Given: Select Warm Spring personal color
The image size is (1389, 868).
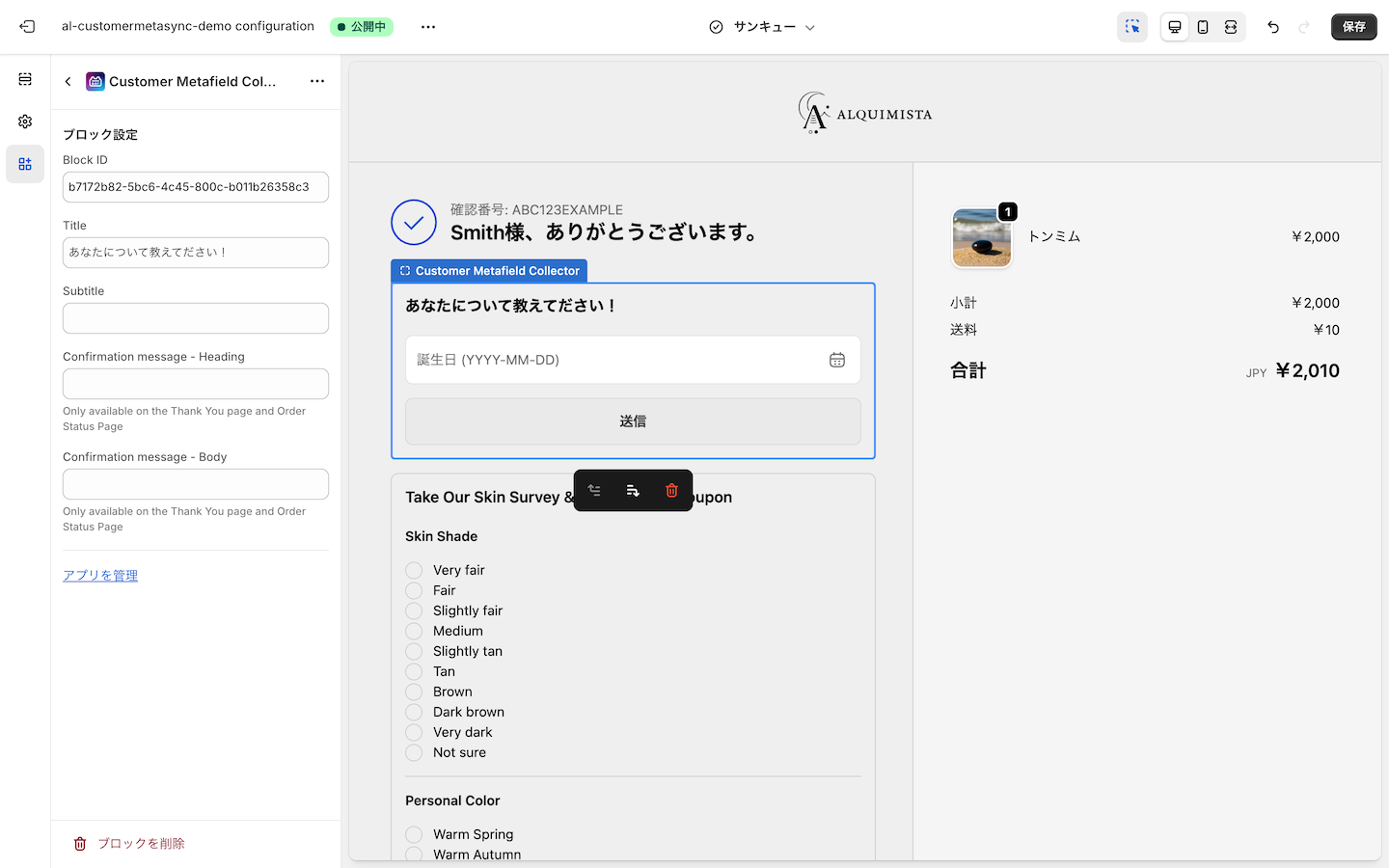Looking at the screenshot, I should click(x=414, y=834).
